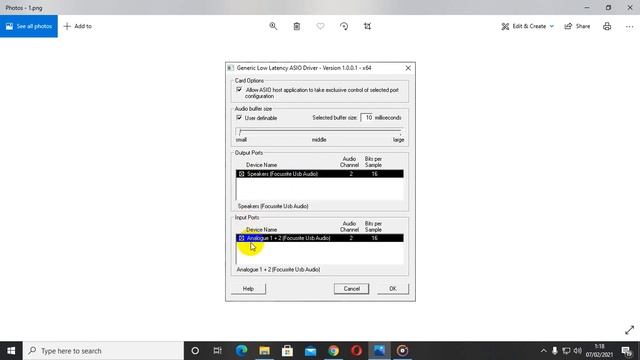
Task: Launch Google Chrome from taskbar
Action: point(333,351)
